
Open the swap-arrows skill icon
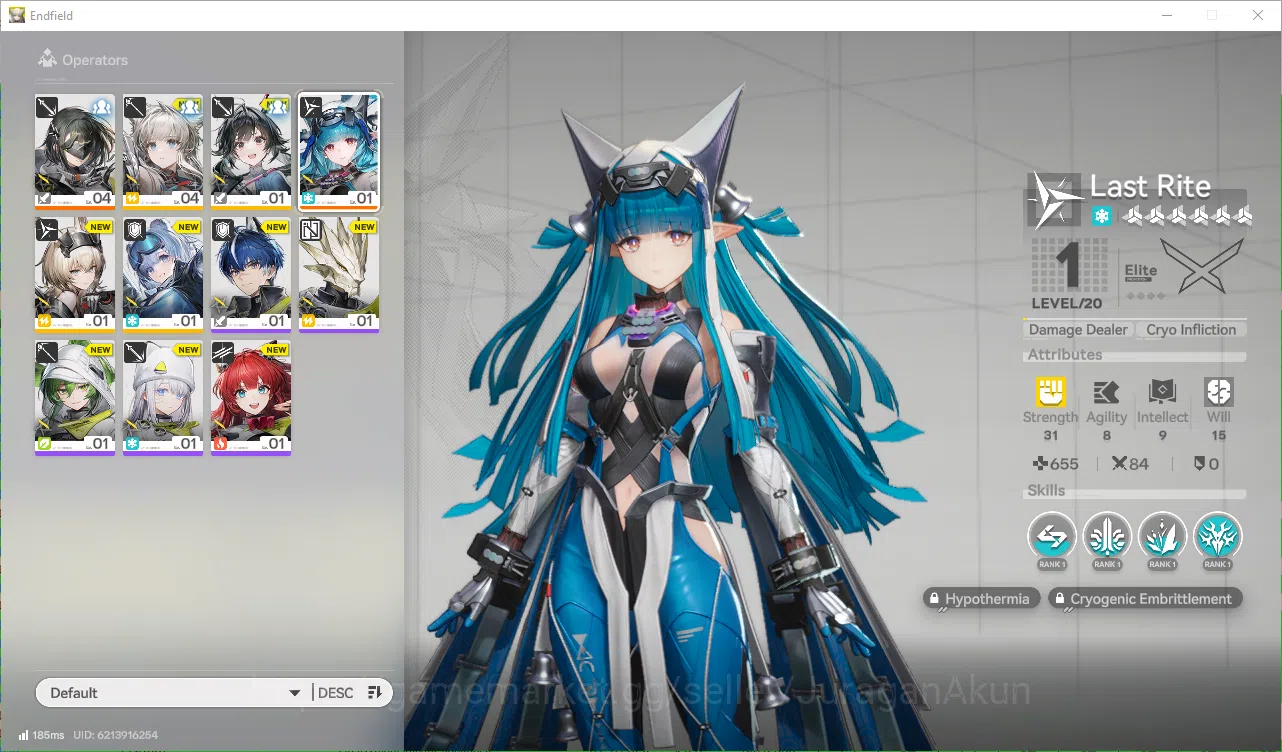pyautogui.click(x=1052, y=537)
